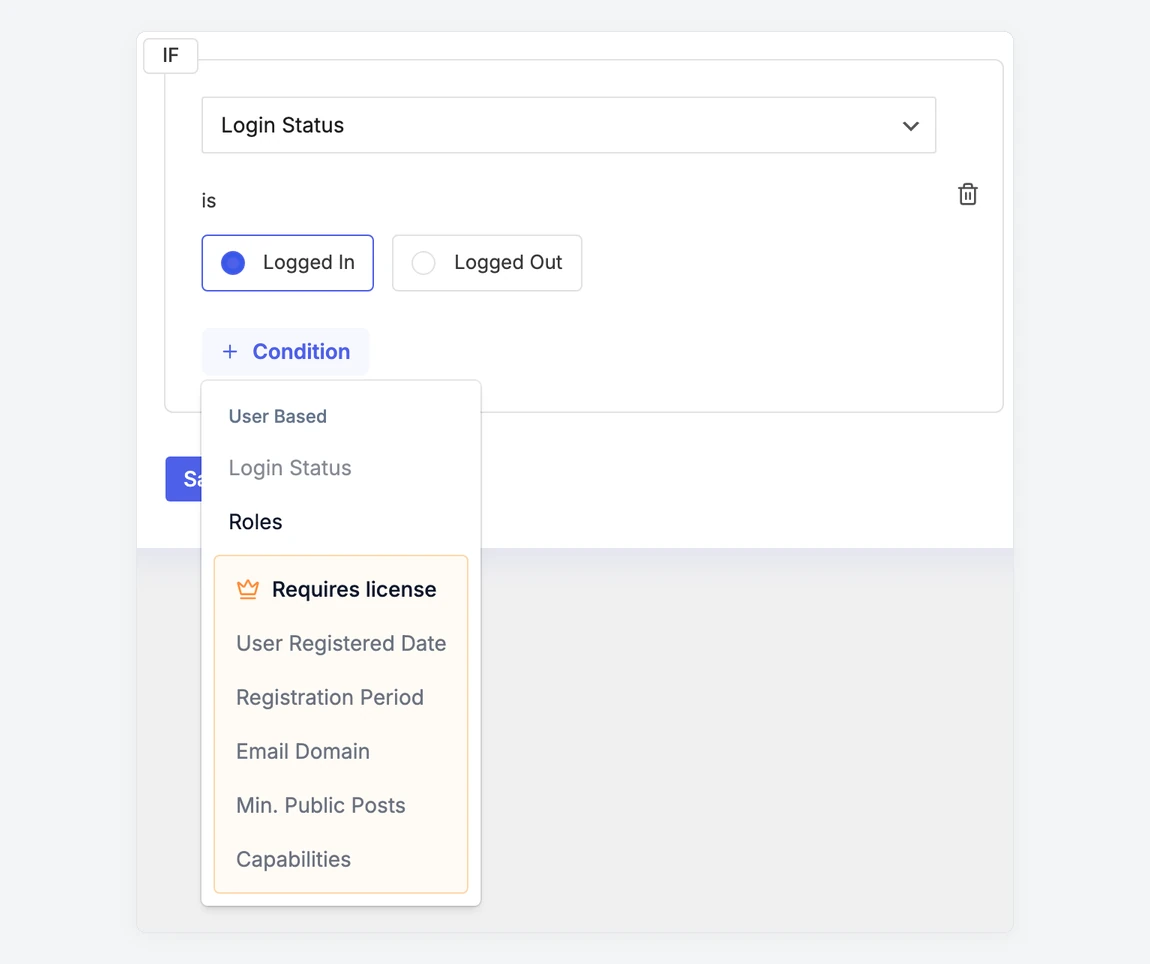The image size is (1150, 964).
Task: Click the IF label tag
Action: point(170,56)
